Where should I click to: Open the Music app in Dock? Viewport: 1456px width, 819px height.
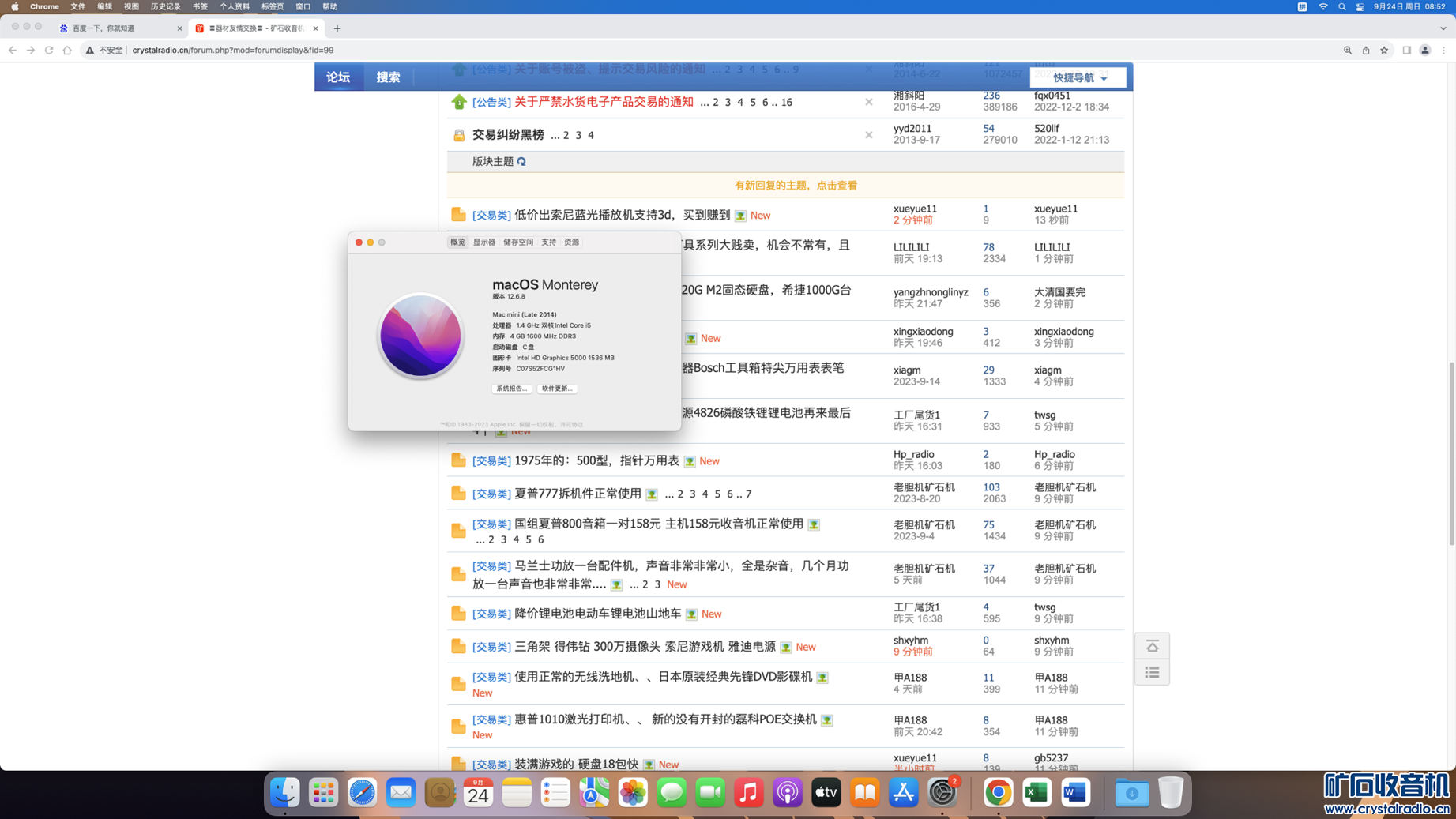click(x=749, y=792)
